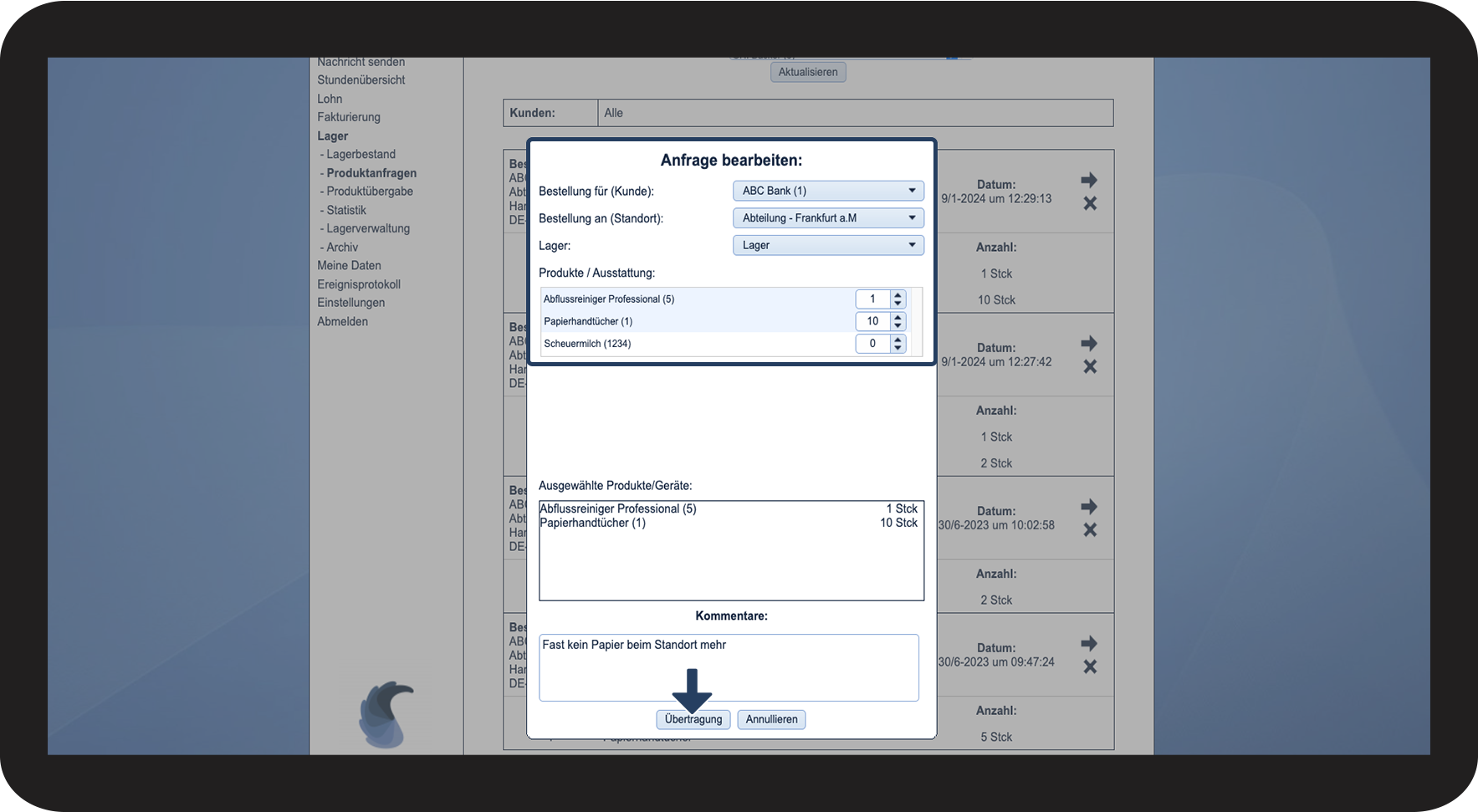This screenshot has height=812, width=1478.
Task: Cancel editing with Annullieren
Action: (771, 719)
